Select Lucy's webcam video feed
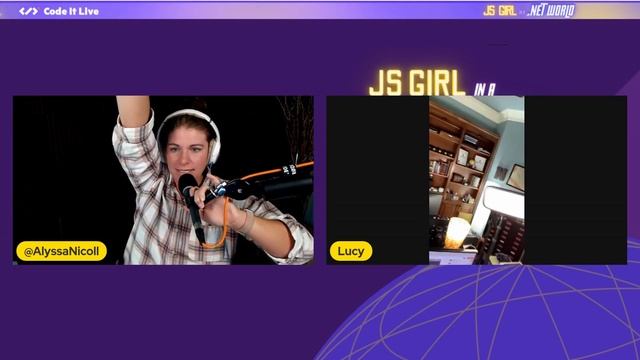 (x=477, y=180)
